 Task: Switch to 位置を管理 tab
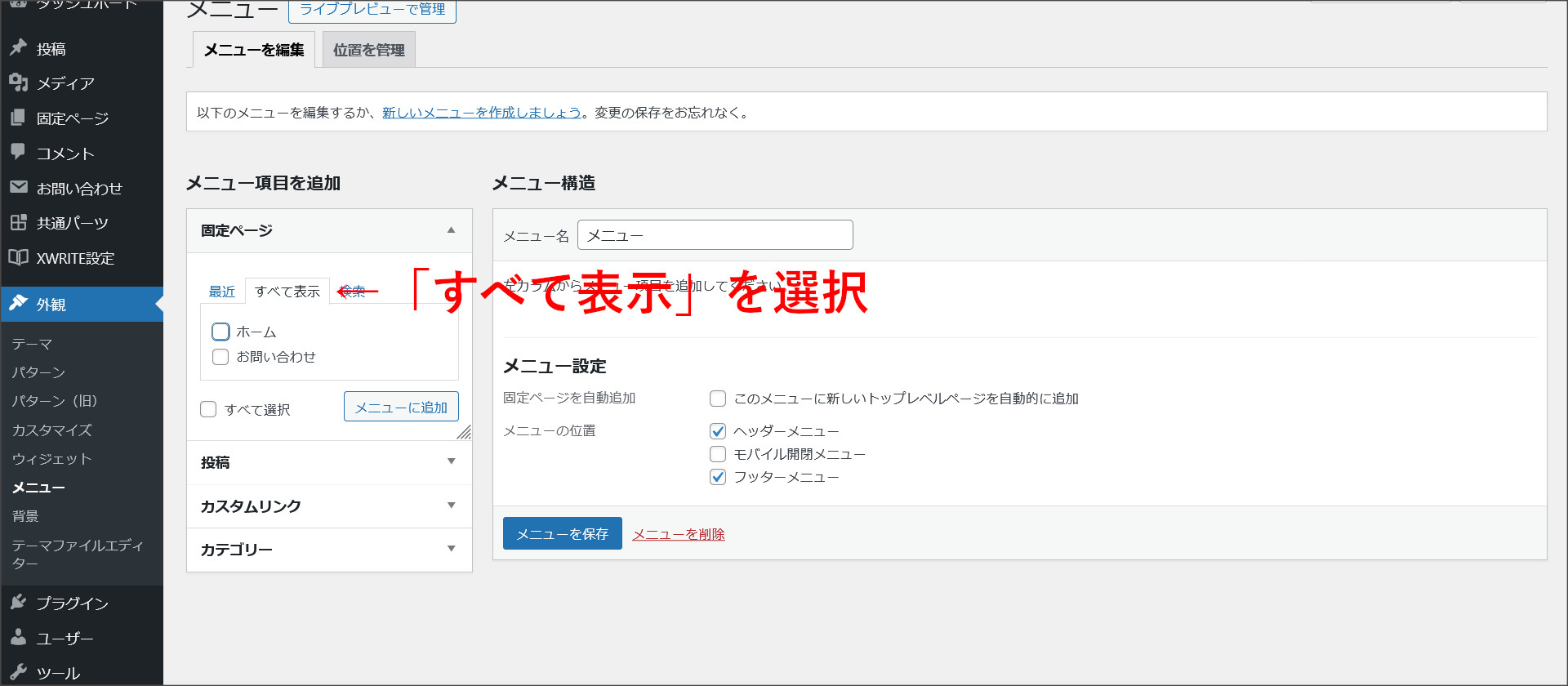[369, 50]
